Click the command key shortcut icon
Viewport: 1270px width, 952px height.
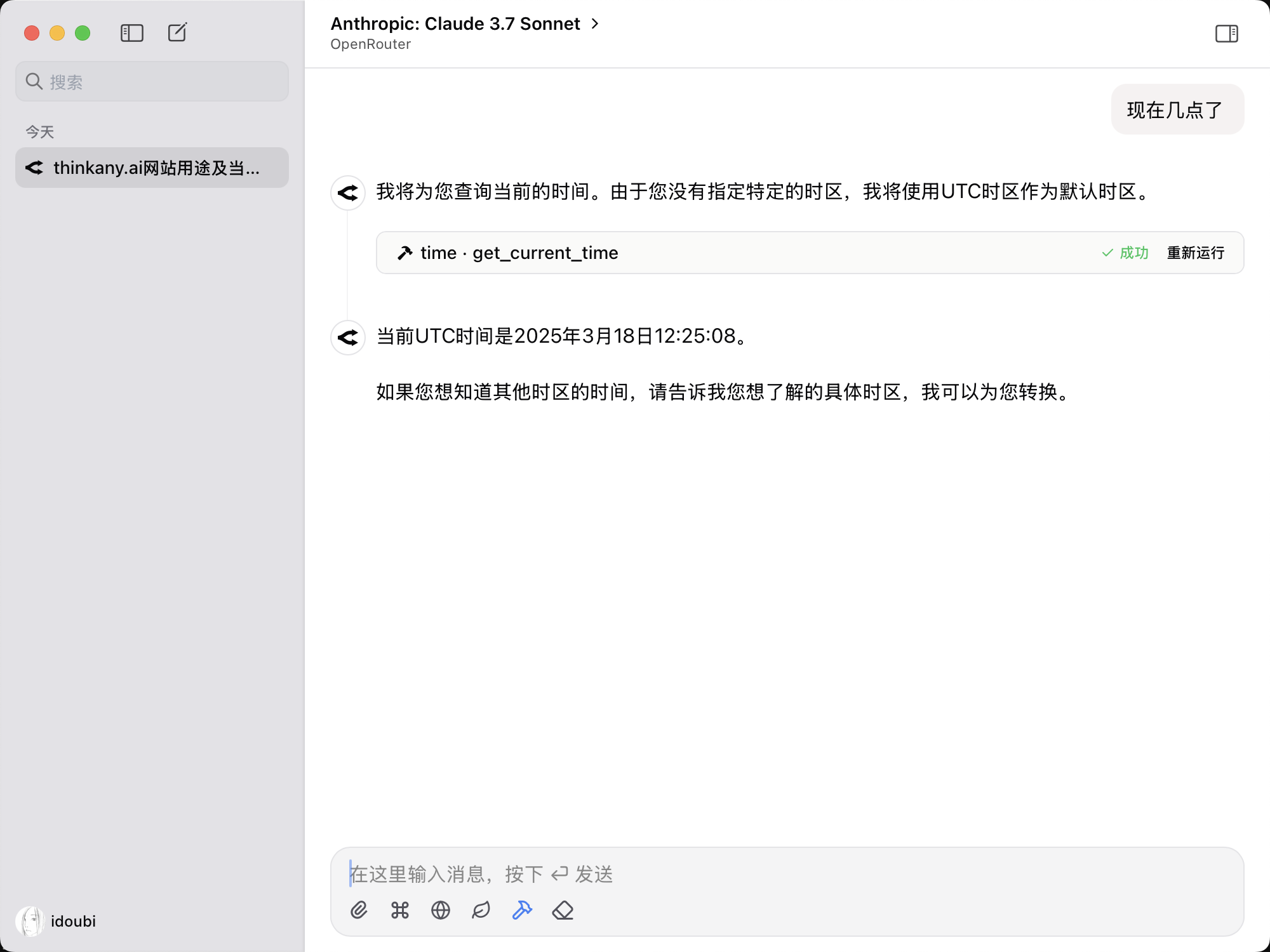click(400, 910)
